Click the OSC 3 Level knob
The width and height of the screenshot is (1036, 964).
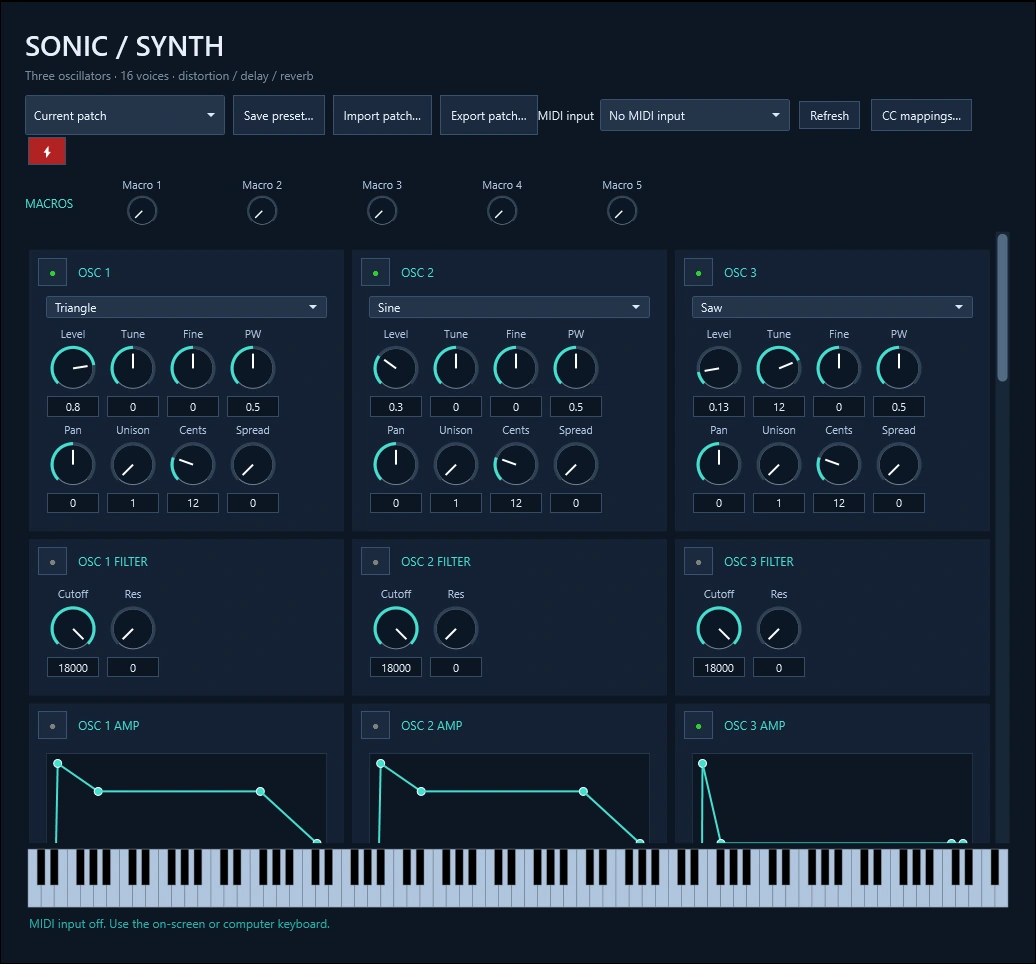719,368
